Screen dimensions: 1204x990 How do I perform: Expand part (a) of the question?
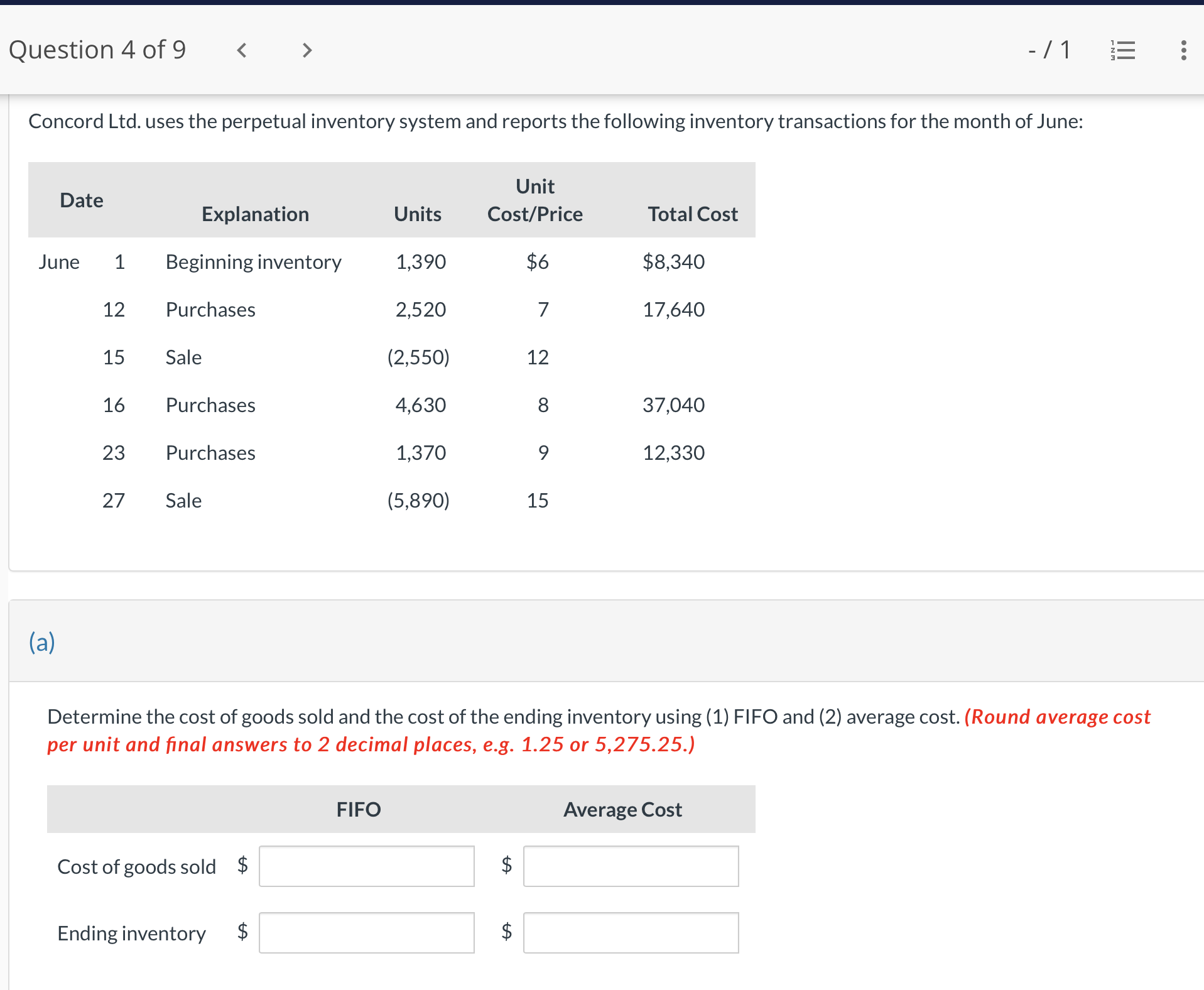pos(42,642)
